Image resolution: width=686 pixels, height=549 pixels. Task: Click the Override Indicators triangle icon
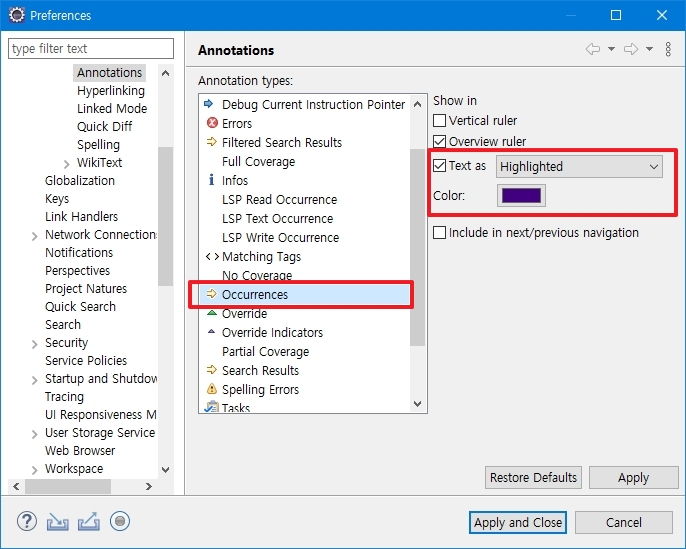pyautogui.click(x=211, y=332)
